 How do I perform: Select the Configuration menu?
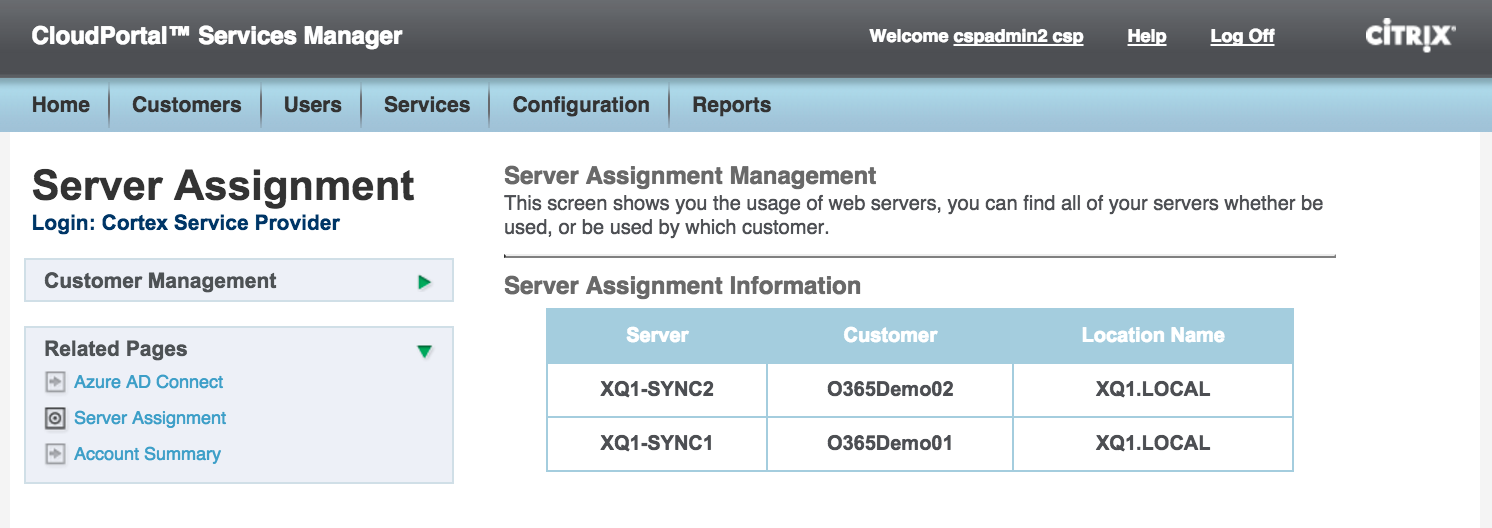[x=581, y=105]
